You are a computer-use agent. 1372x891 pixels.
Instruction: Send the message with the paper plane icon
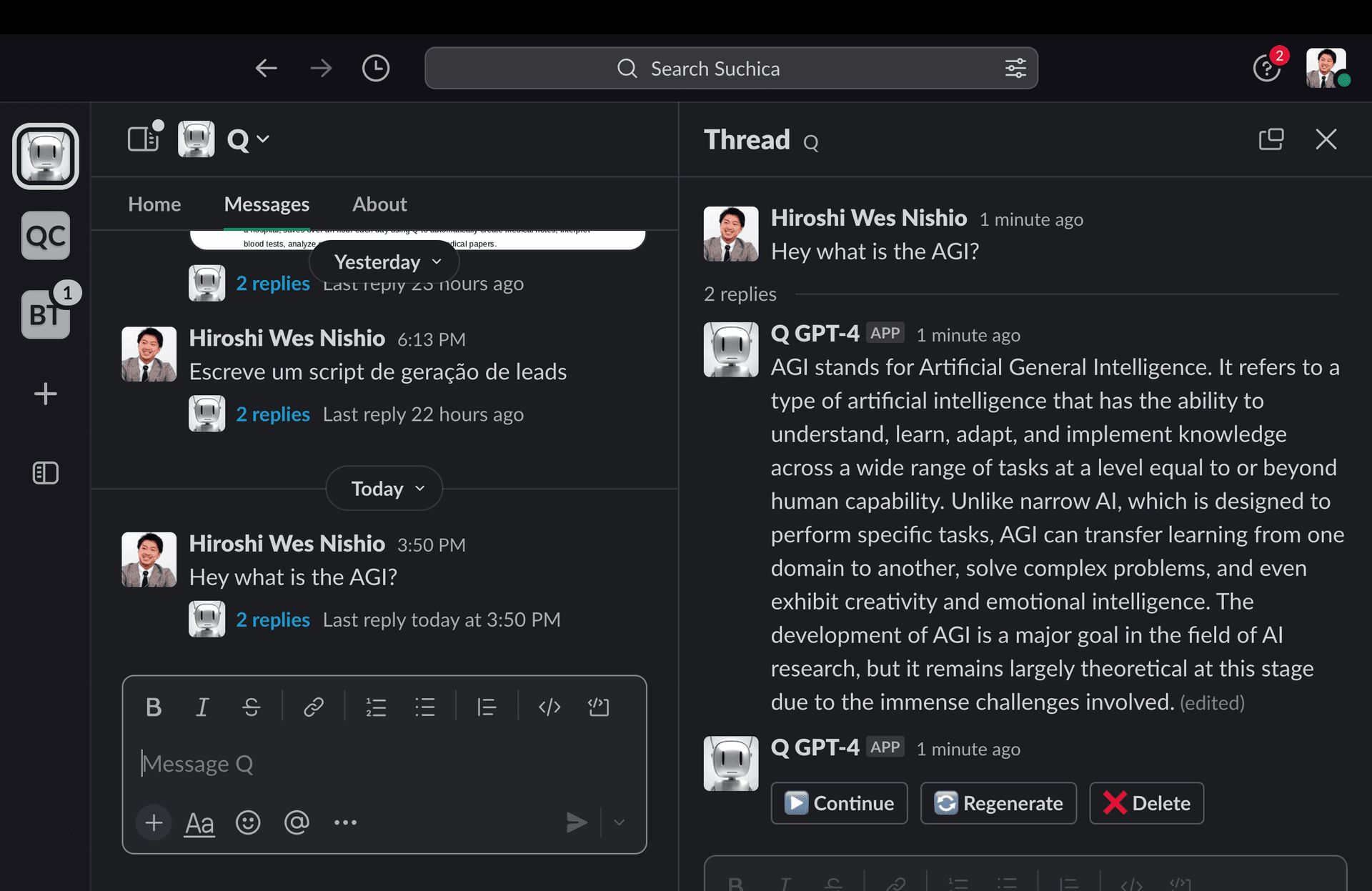576,822
